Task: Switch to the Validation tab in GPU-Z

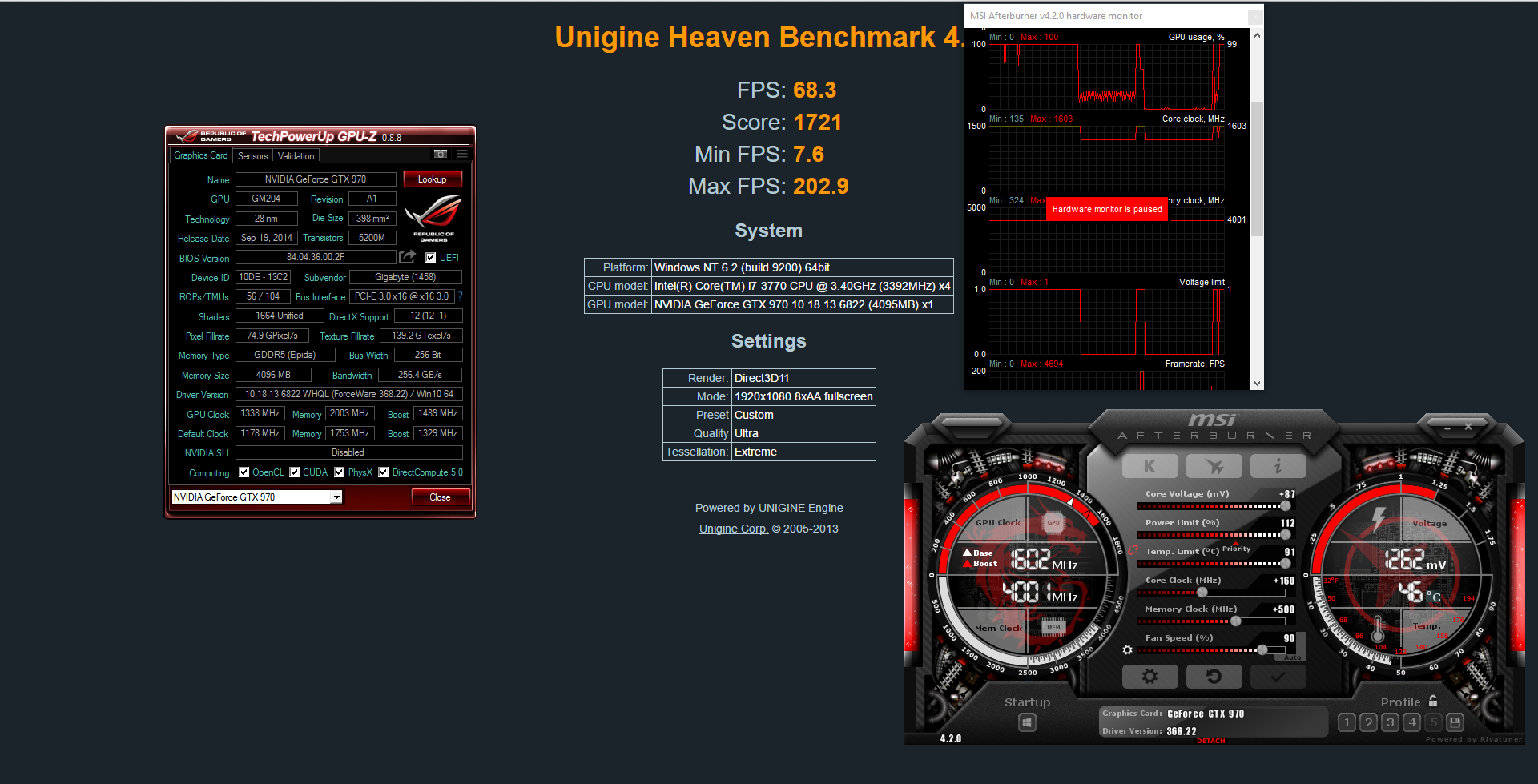Action: (x=296, y=156)
